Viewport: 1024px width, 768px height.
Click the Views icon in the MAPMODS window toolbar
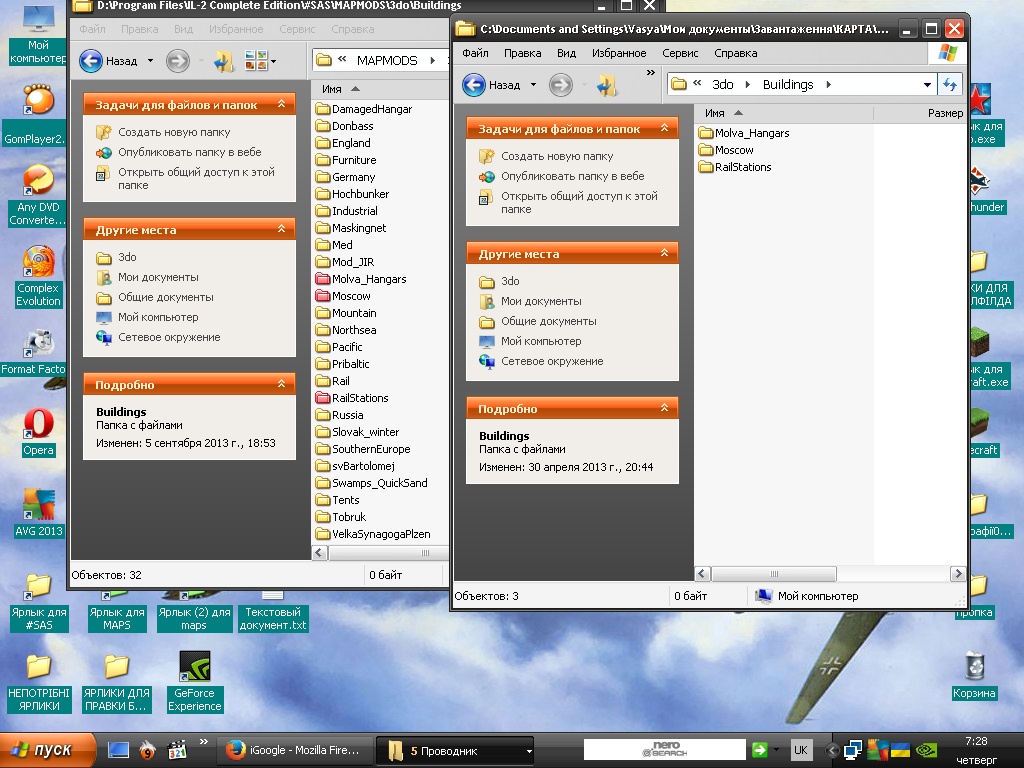point(256,61)
